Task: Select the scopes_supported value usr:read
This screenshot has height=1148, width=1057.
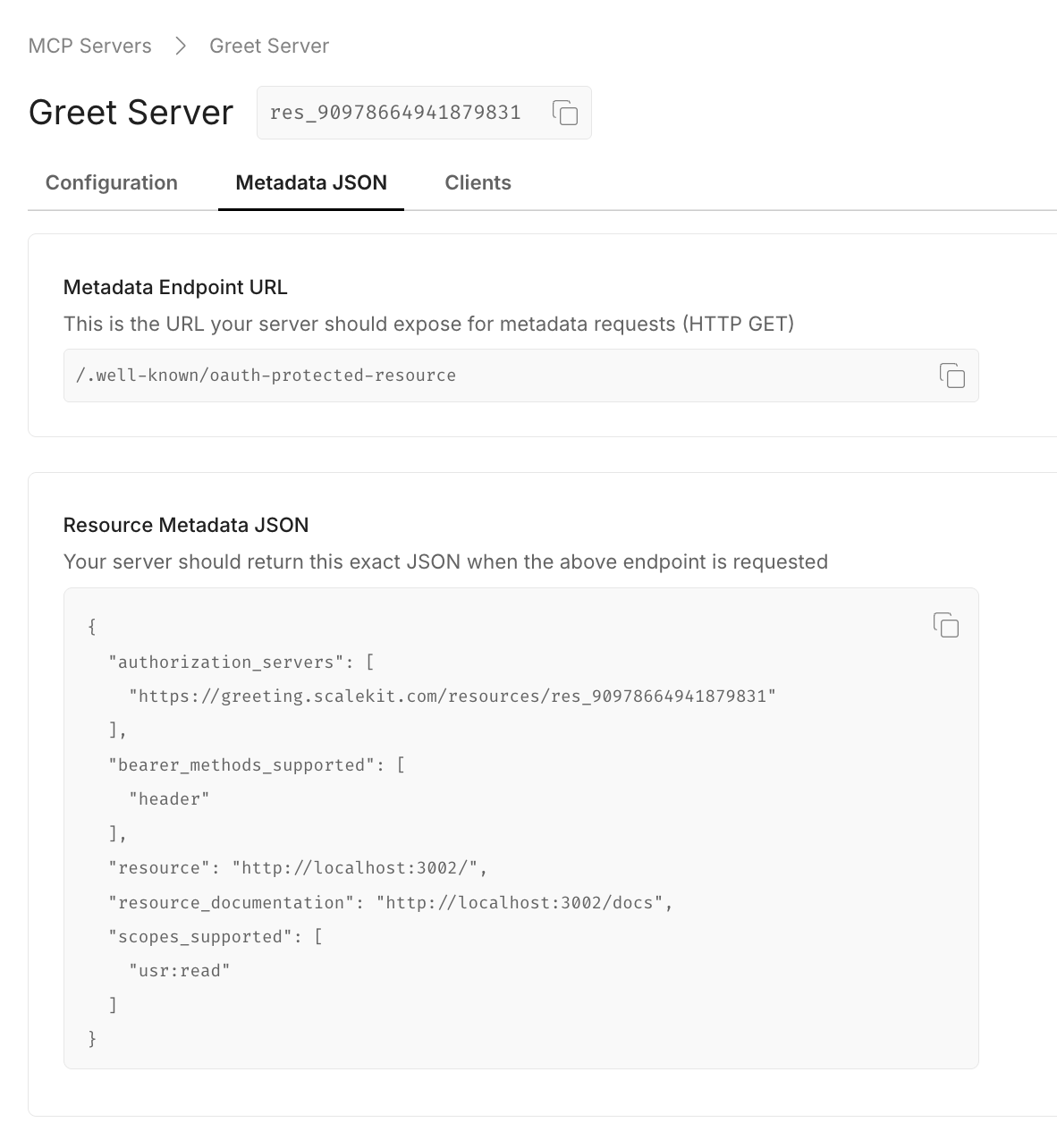Action: click(180, 969)
